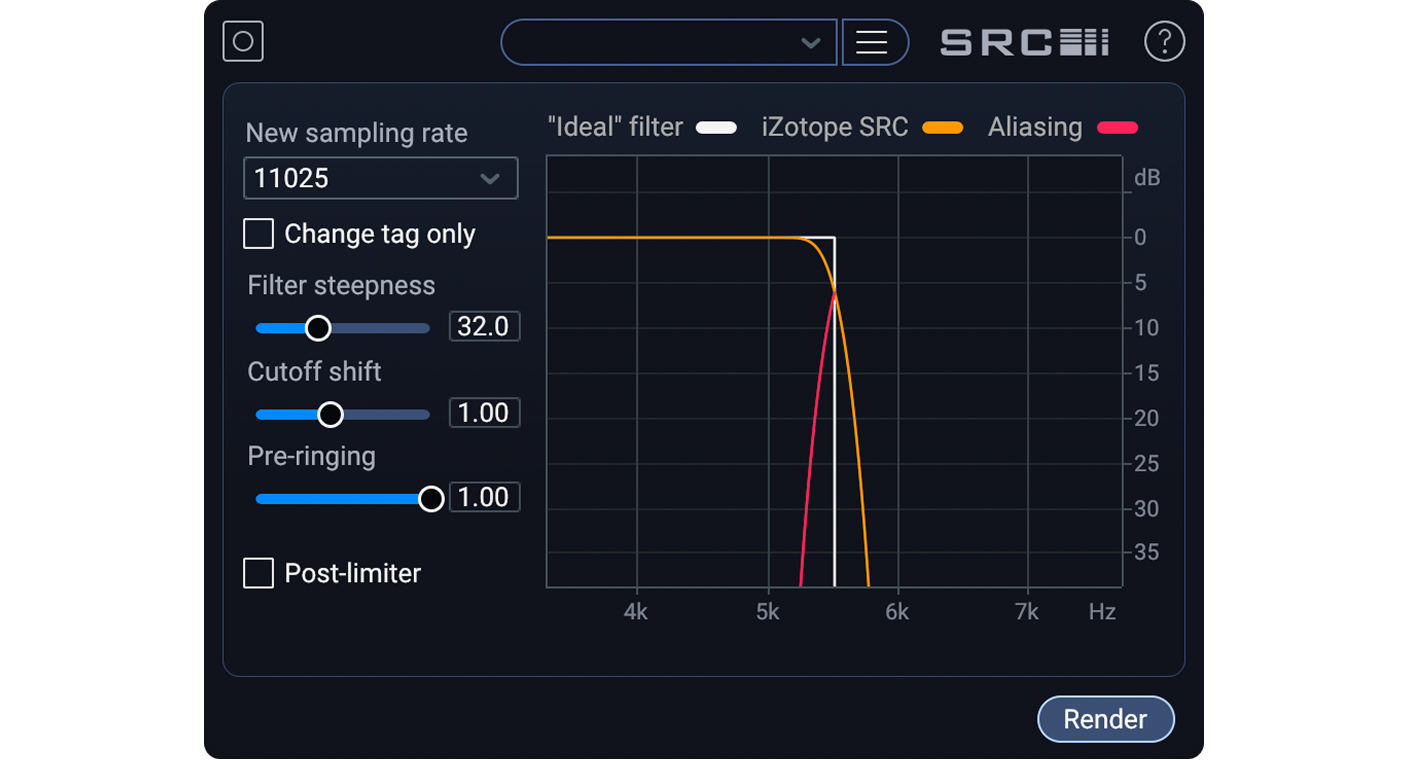
Task: Open the preset selection dropdown
Action: tap(668, 42)
